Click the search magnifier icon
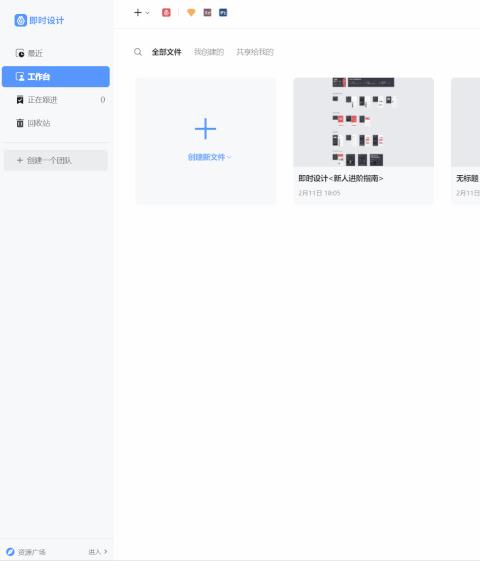This screenshot has width=480, height=561. (x=138, y=52)
